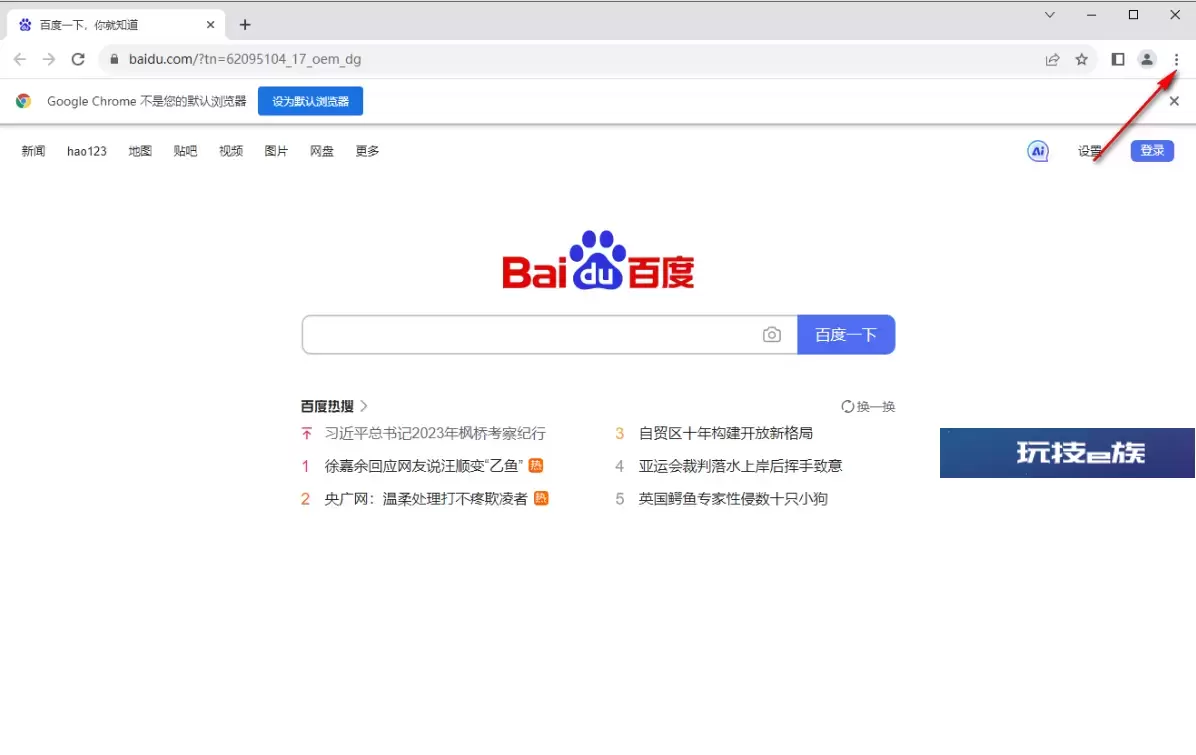
Task: Open a new tab with the plus button
Action: (245, 25)
